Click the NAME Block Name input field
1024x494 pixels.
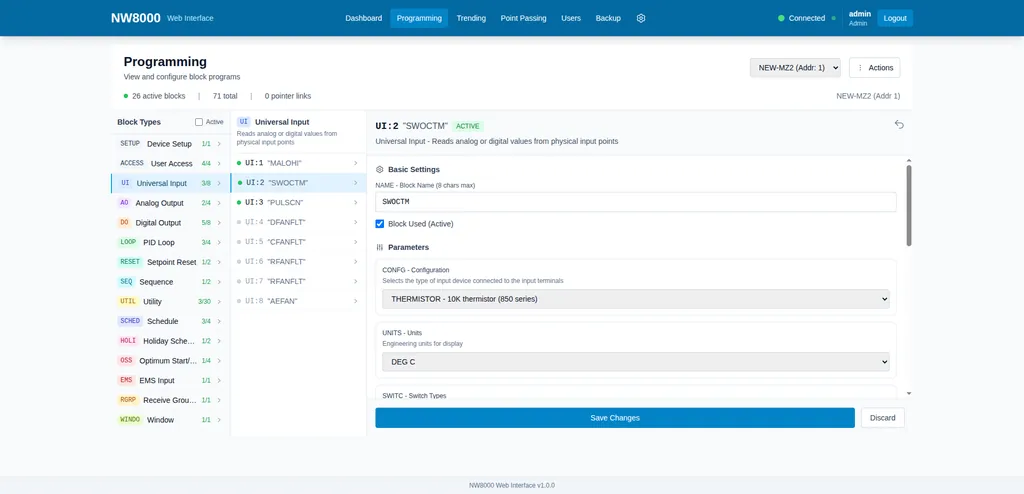tap(635, 202)
